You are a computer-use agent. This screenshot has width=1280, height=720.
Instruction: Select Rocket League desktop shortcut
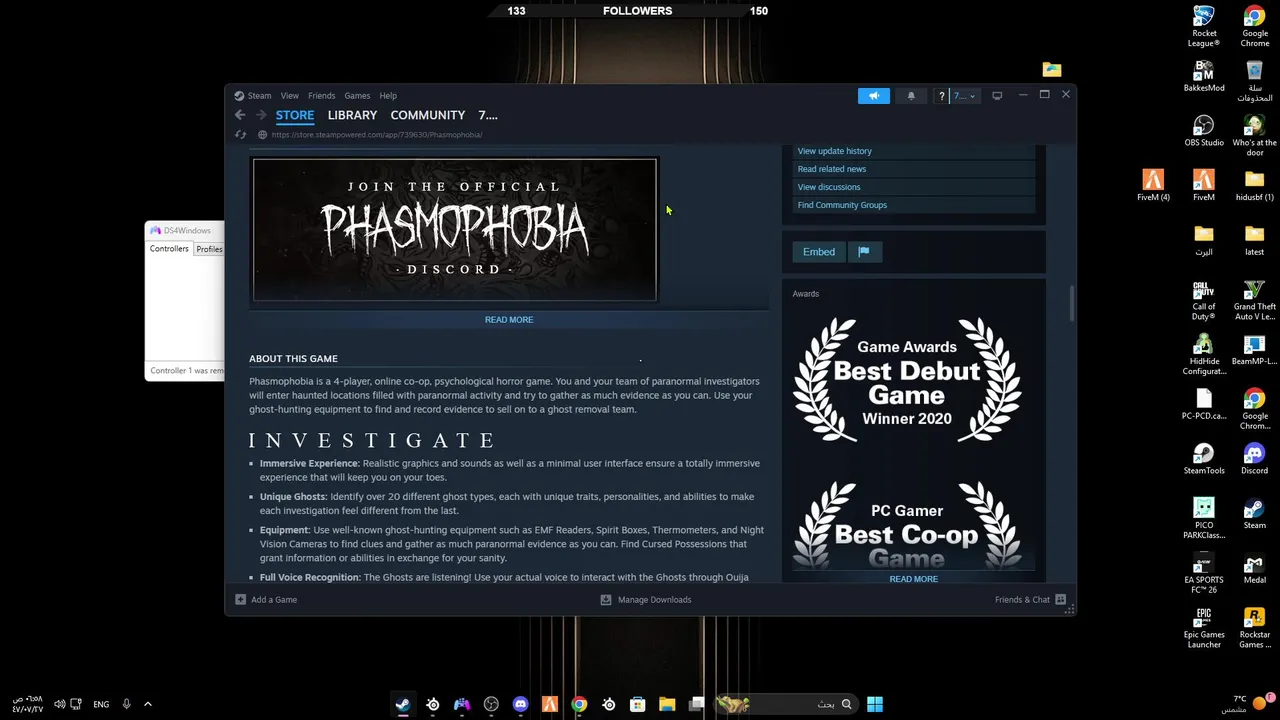click(x=1204, y=26)
